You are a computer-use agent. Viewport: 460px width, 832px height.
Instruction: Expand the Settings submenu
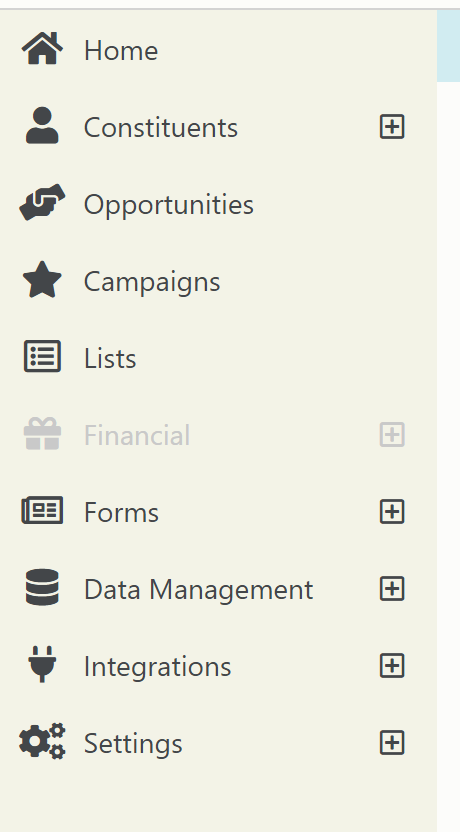tap(392, 742)
